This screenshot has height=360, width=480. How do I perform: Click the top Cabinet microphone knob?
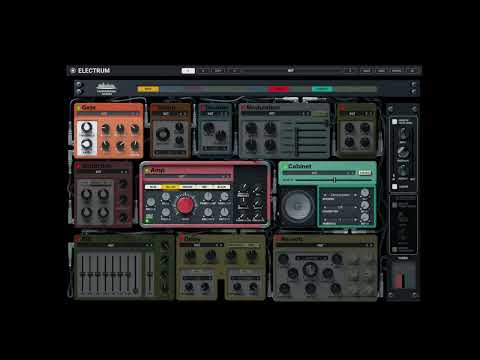pyautogui.click(x=365, y=193)
